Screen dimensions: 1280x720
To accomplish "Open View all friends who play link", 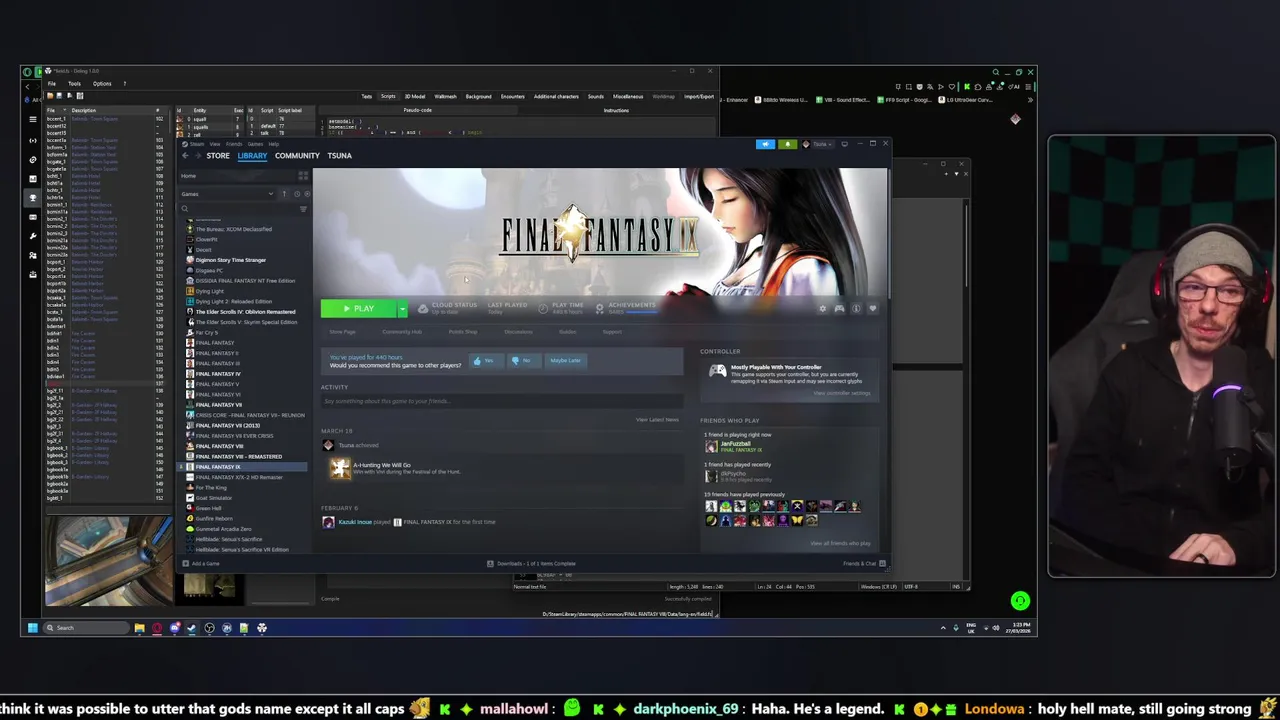I will (x=840, y=543).
